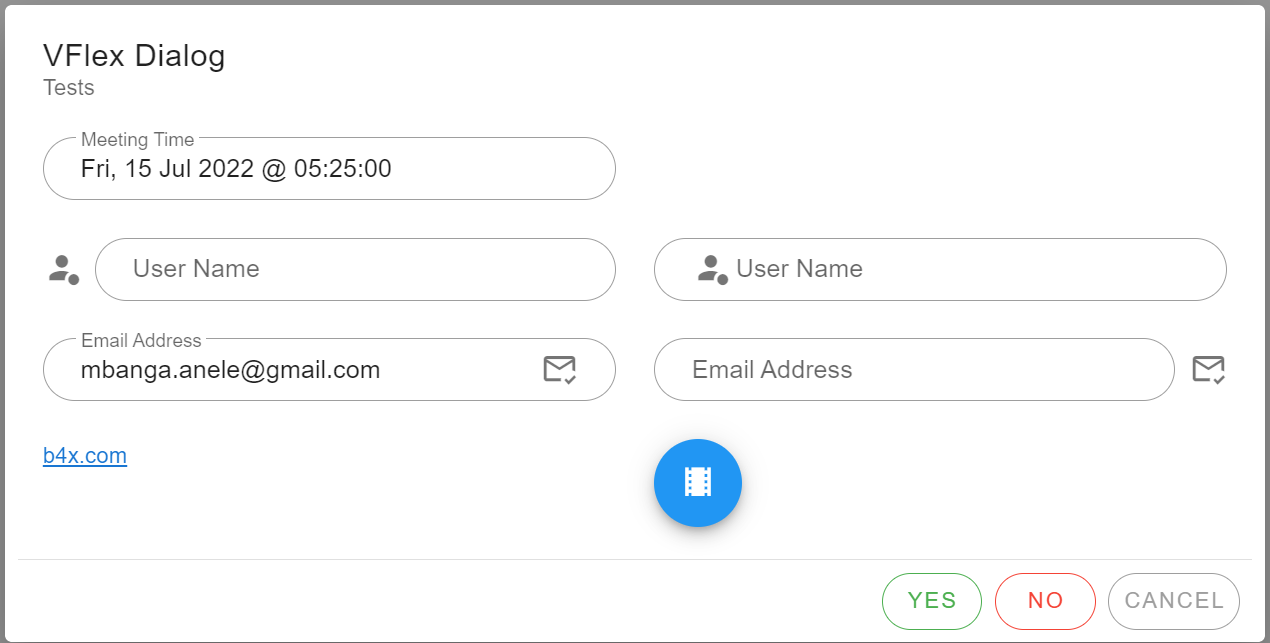Dismiss the dialog with CANCEL
The width and height of the screenshot is (1270, 643).
click(1174, 601)
